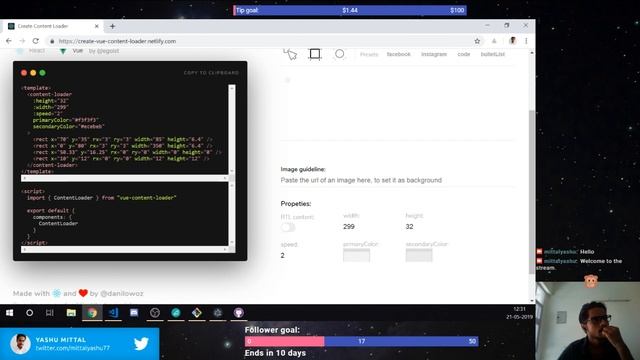Click the image guideline URL input
Viewport: 640px width, 360px height.
(398, 180)
